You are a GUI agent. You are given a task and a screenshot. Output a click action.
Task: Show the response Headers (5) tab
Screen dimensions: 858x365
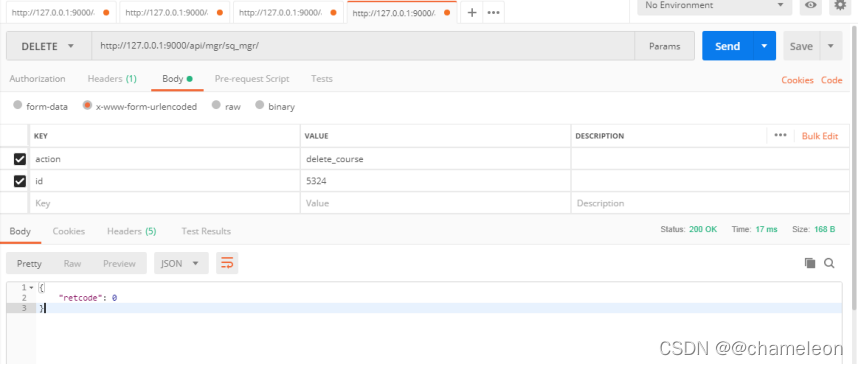131,231
